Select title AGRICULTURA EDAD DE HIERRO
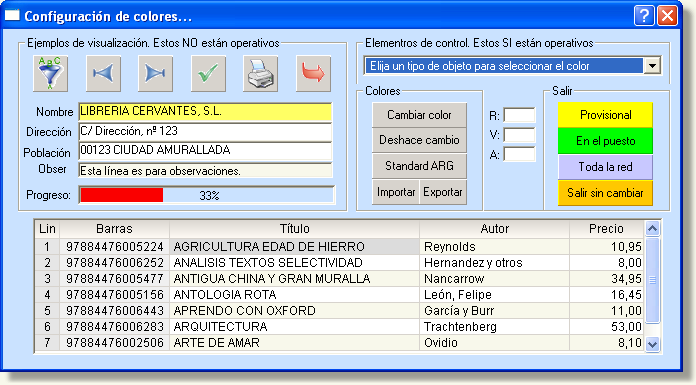696x385 pixels. 294,246
